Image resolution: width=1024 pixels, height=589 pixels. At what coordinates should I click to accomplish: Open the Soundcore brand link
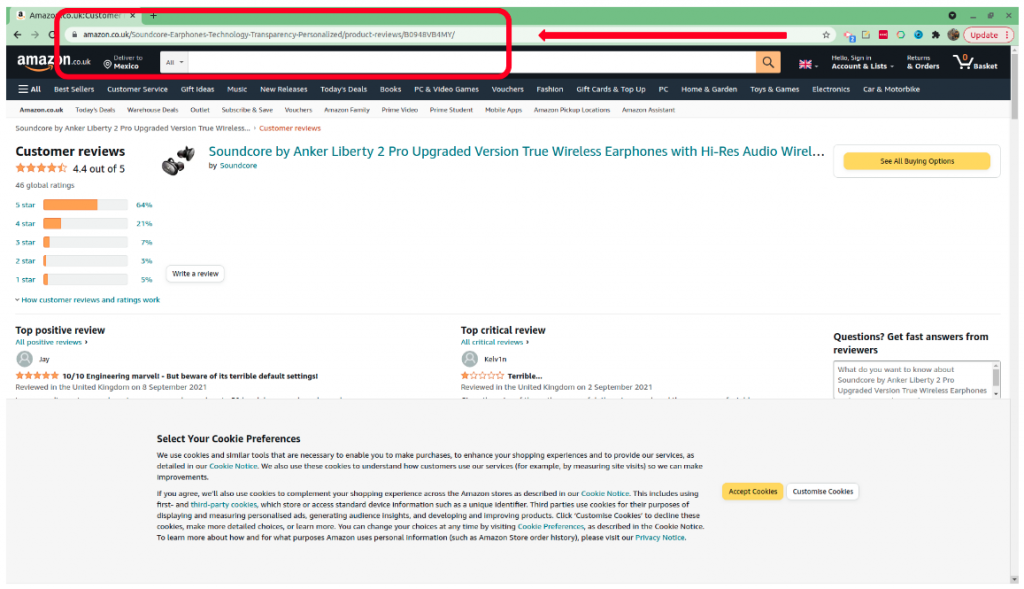click(x=238, y=166)
